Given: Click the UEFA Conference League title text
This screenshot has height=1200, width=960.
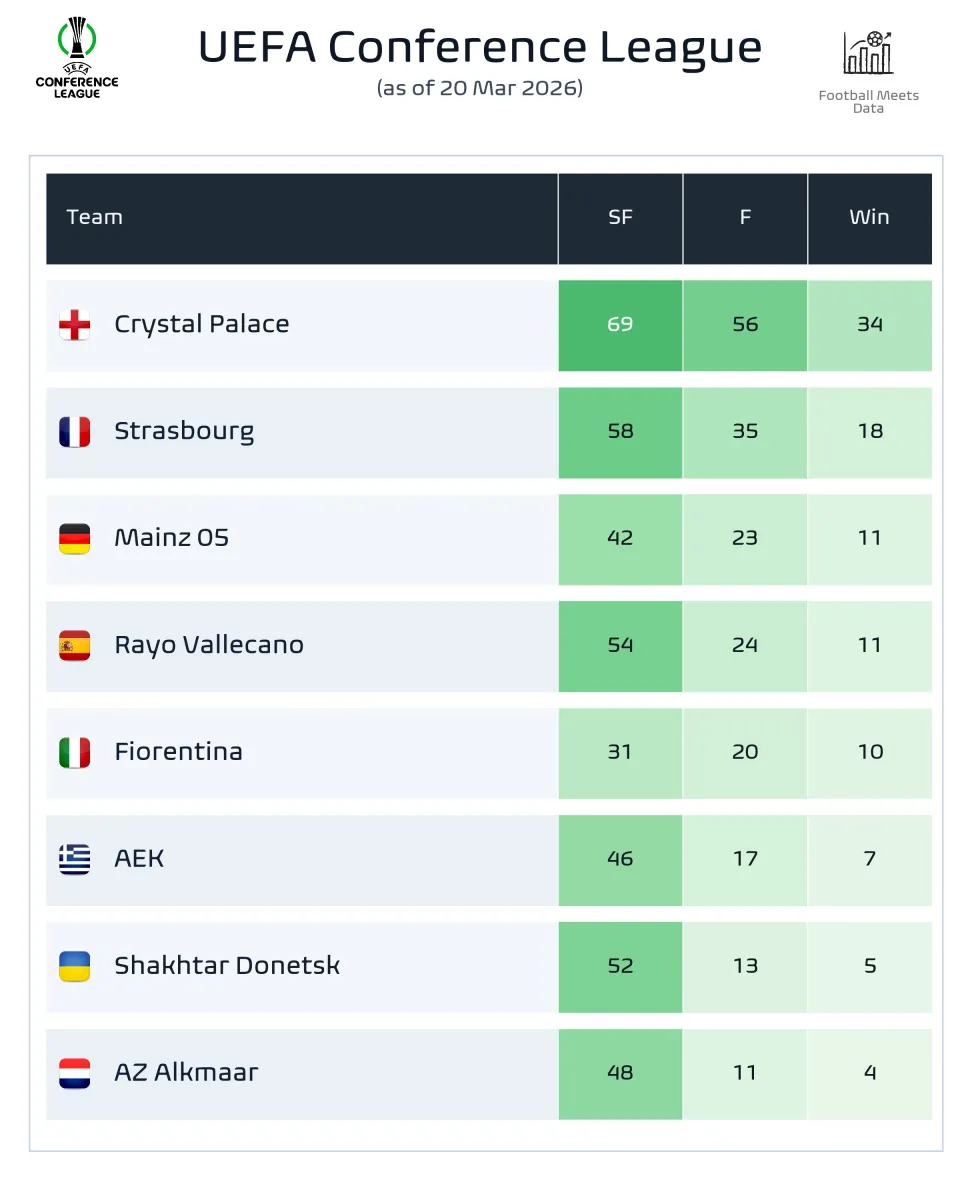Looking at the screenshot, I should pyautogui.click(x=480, y=47).
